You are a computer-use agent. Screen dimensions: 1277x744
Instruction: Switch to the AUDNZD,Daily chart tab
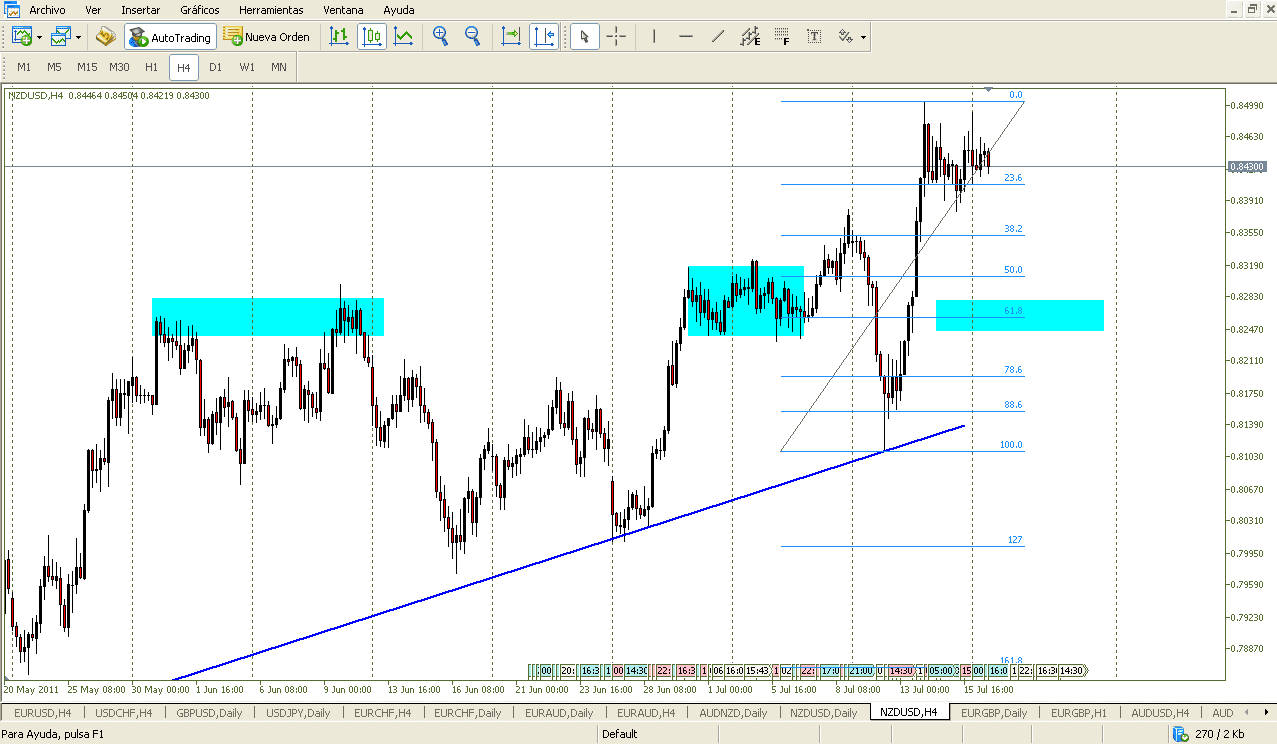click(x=733, y=713)
